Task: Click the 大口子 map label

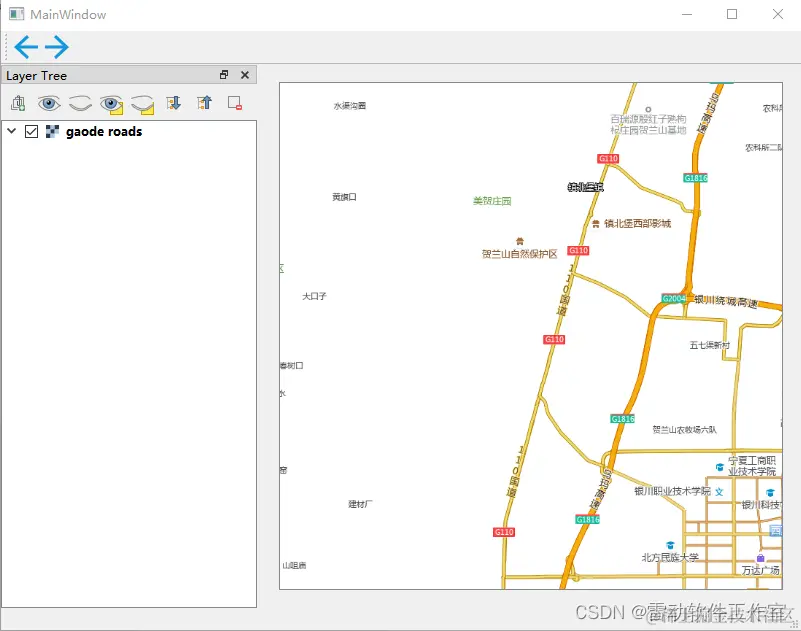Action: tap(314, 296)
